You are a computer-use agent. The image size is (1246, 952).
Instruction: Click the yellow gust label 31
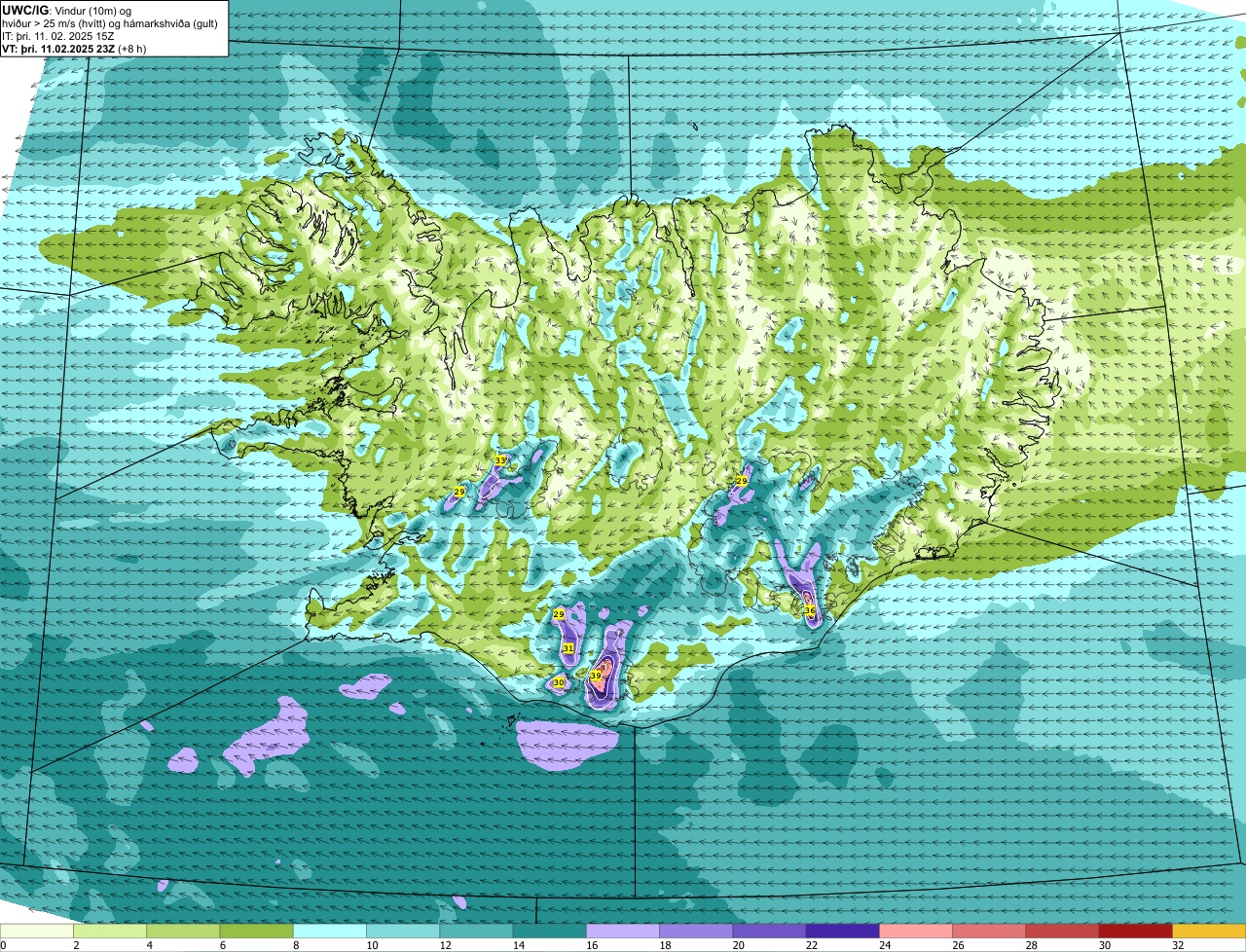[568, 648]
